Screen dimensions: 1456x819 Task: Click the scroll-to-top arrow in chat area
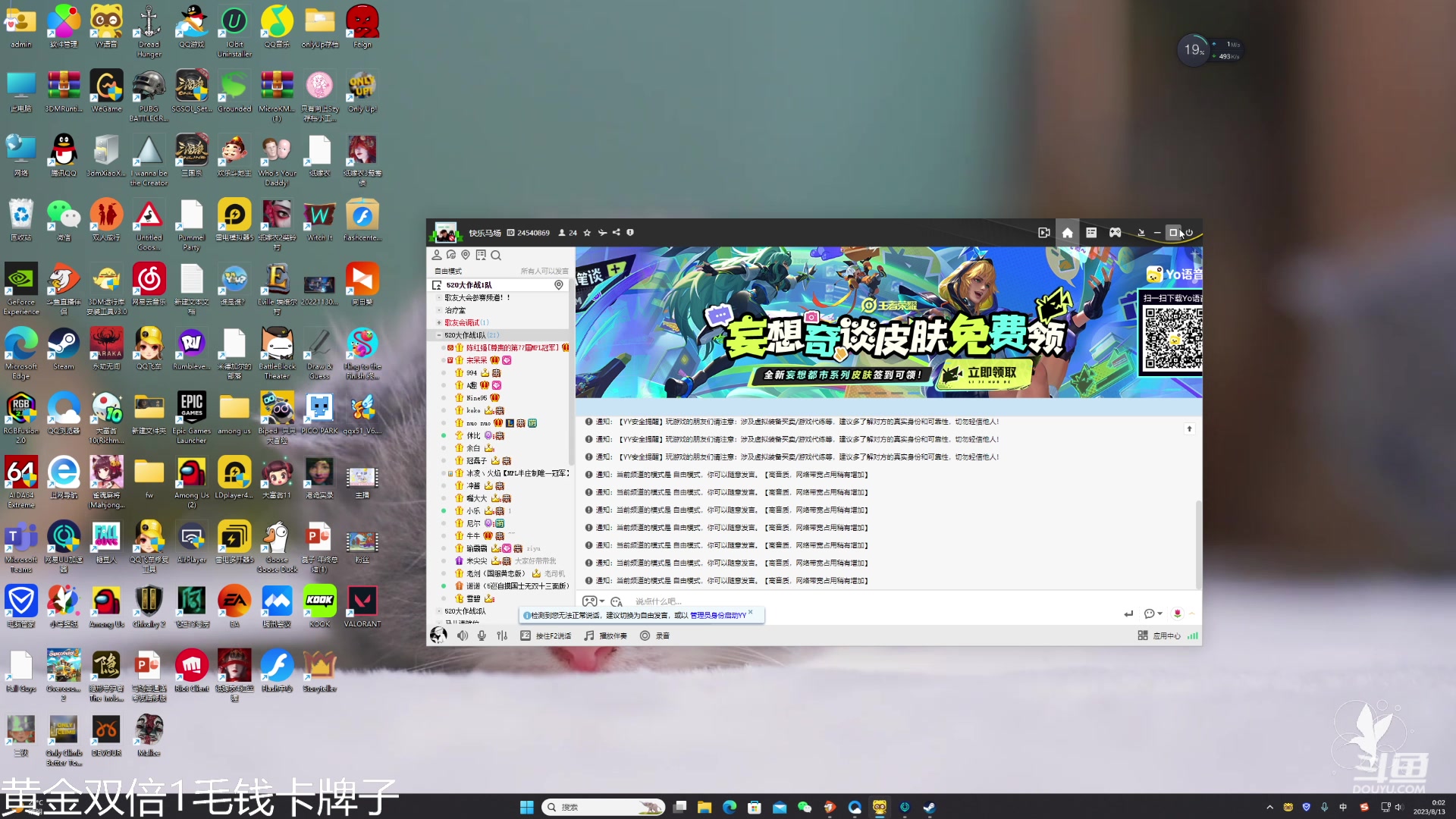[x=1189, y=429]
